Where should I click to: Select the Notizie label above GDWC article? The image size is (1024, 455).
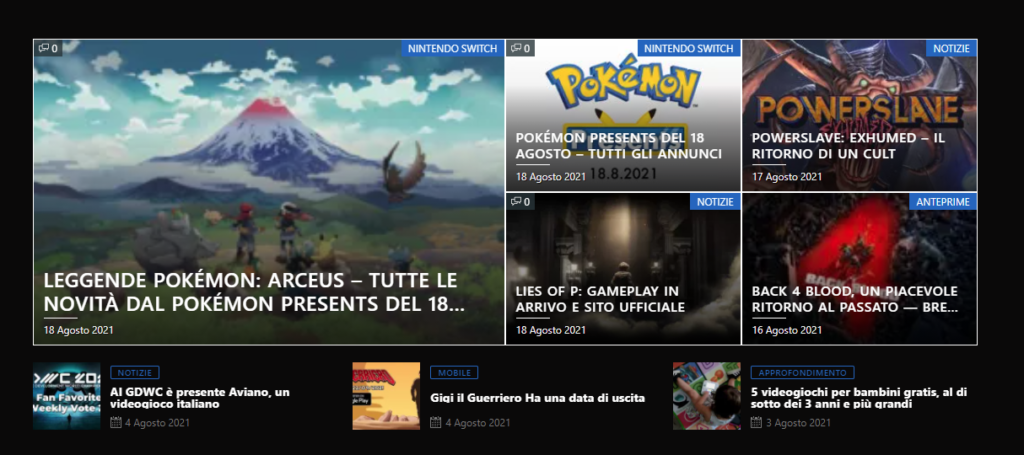point(135,373)
